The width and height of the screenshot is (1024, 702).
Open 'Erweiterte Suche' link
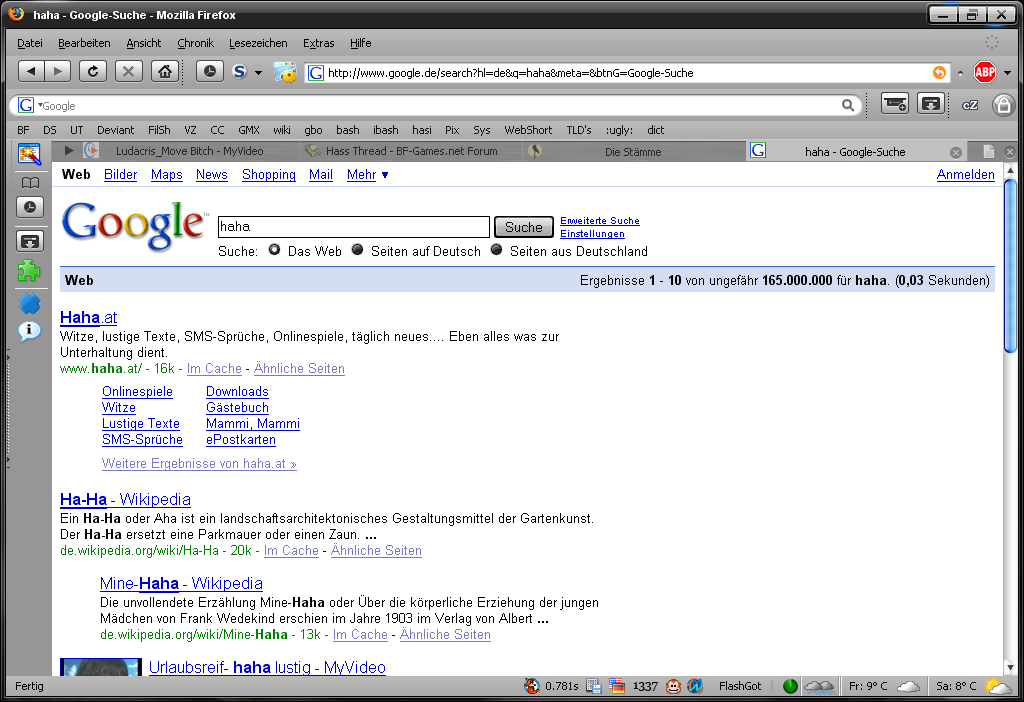click(x=600, y=221)
